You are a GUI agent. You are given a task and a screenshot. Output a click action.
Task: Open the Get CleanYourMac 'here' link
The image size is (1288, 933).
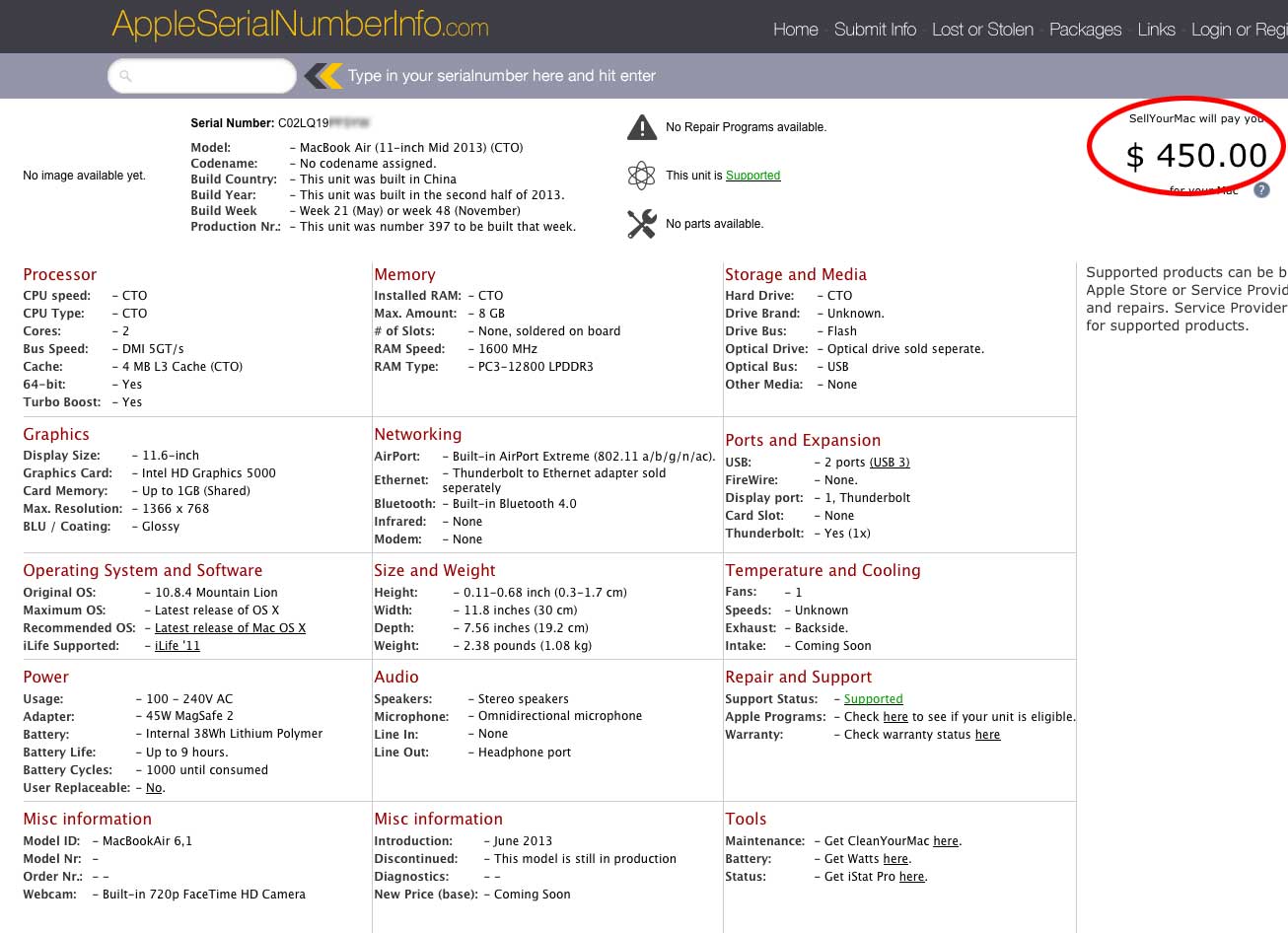[946, 841]
